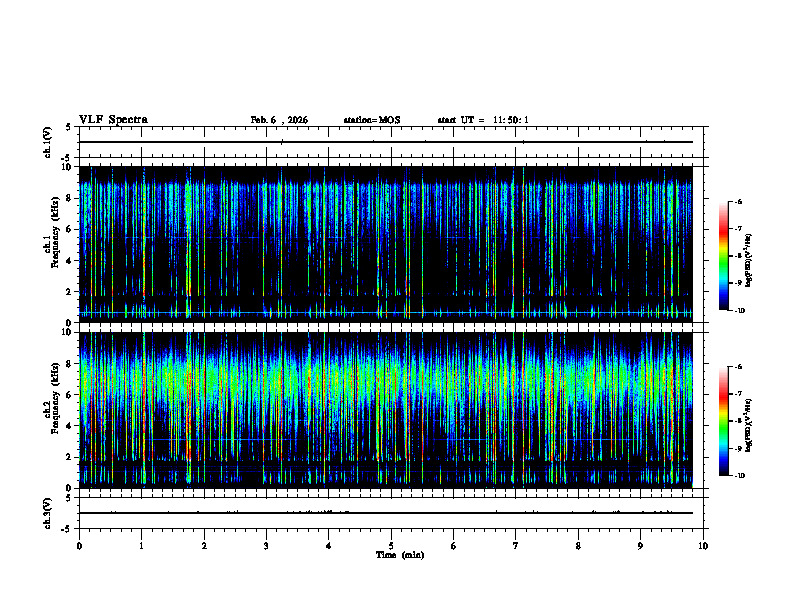
Task: Click the ch.2 frequency tick label "2"
Action: click(x=70, y=457)
